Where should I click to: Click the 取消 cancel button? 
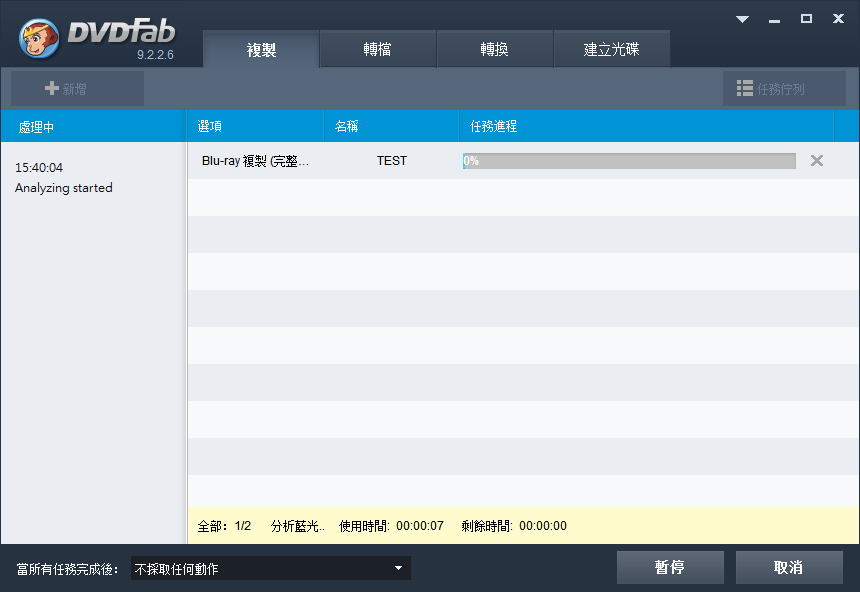click(789, 568)
